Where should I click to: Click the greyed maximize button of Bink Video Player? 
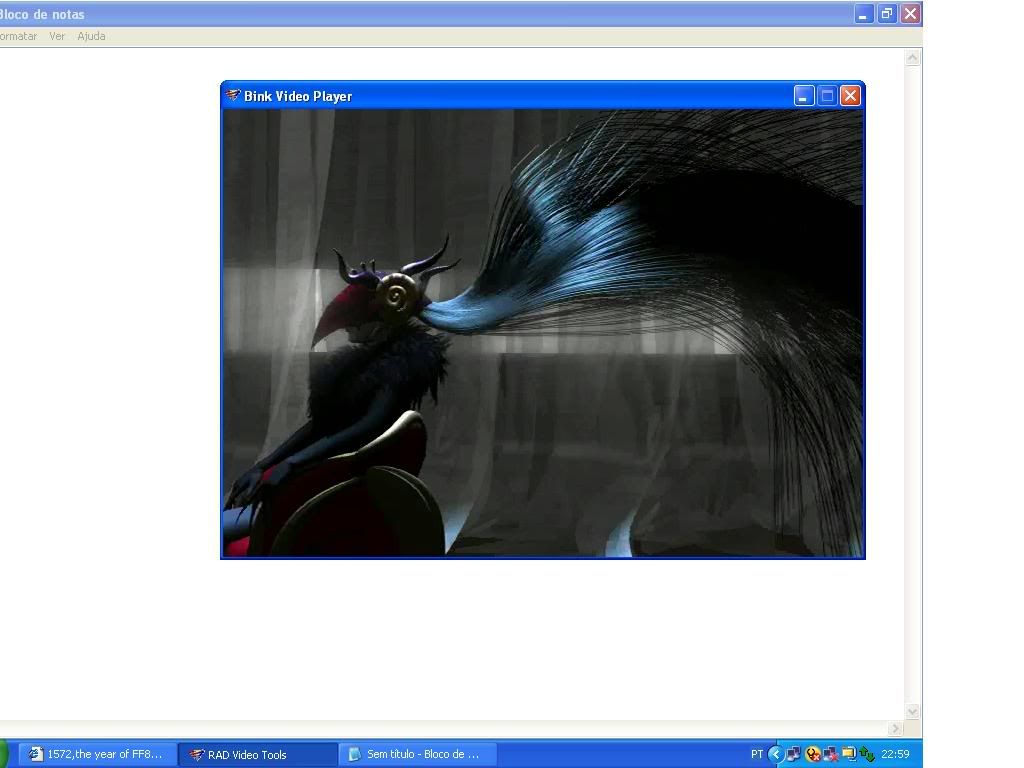tap(827, 96)
